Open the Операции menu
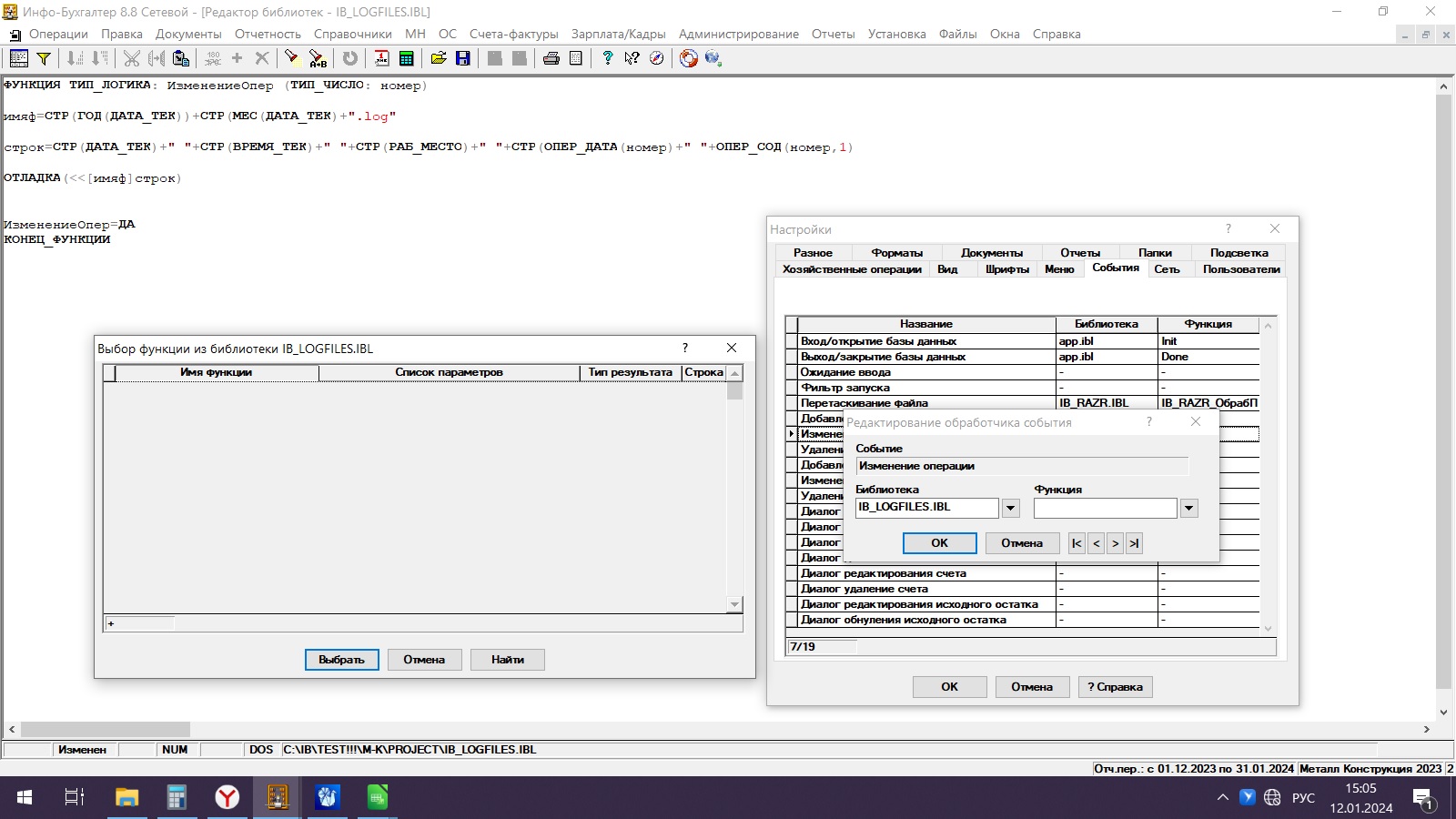 (58, 34)
